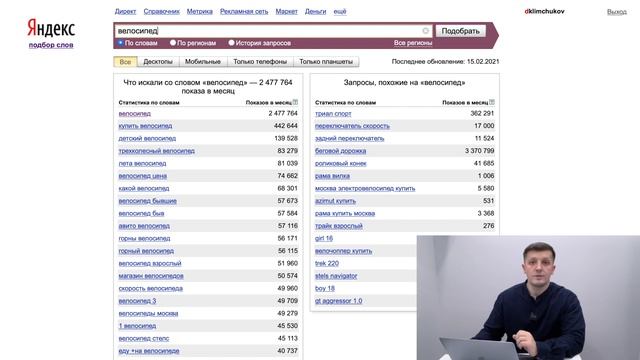Open the велосипеды москва query
Image resolution: width=640 pixels, height=360 pixels.
coord(148,313)
